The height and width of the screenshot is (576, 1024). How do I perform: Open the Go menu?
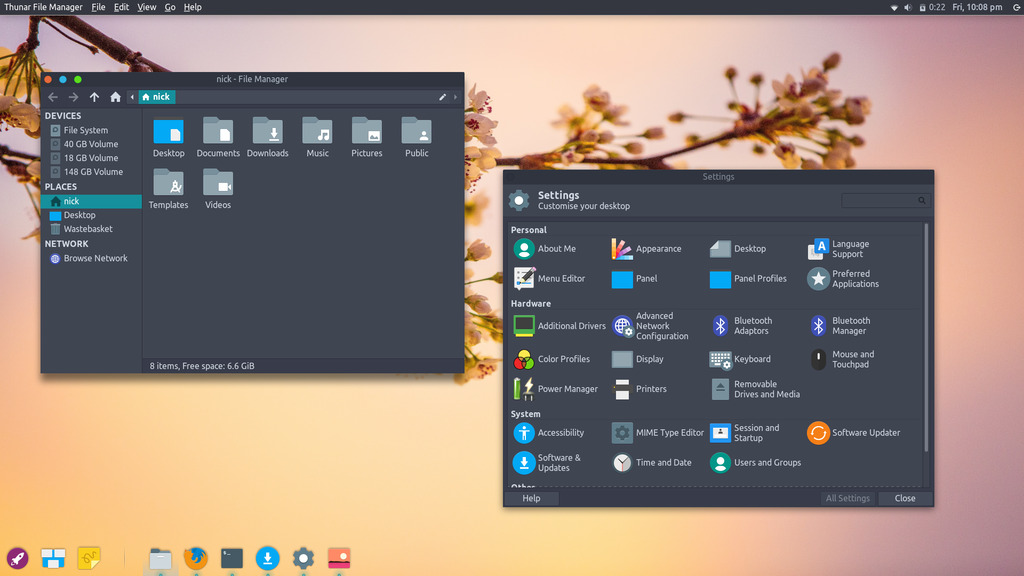pyautogui.click(x=169, y=7)
